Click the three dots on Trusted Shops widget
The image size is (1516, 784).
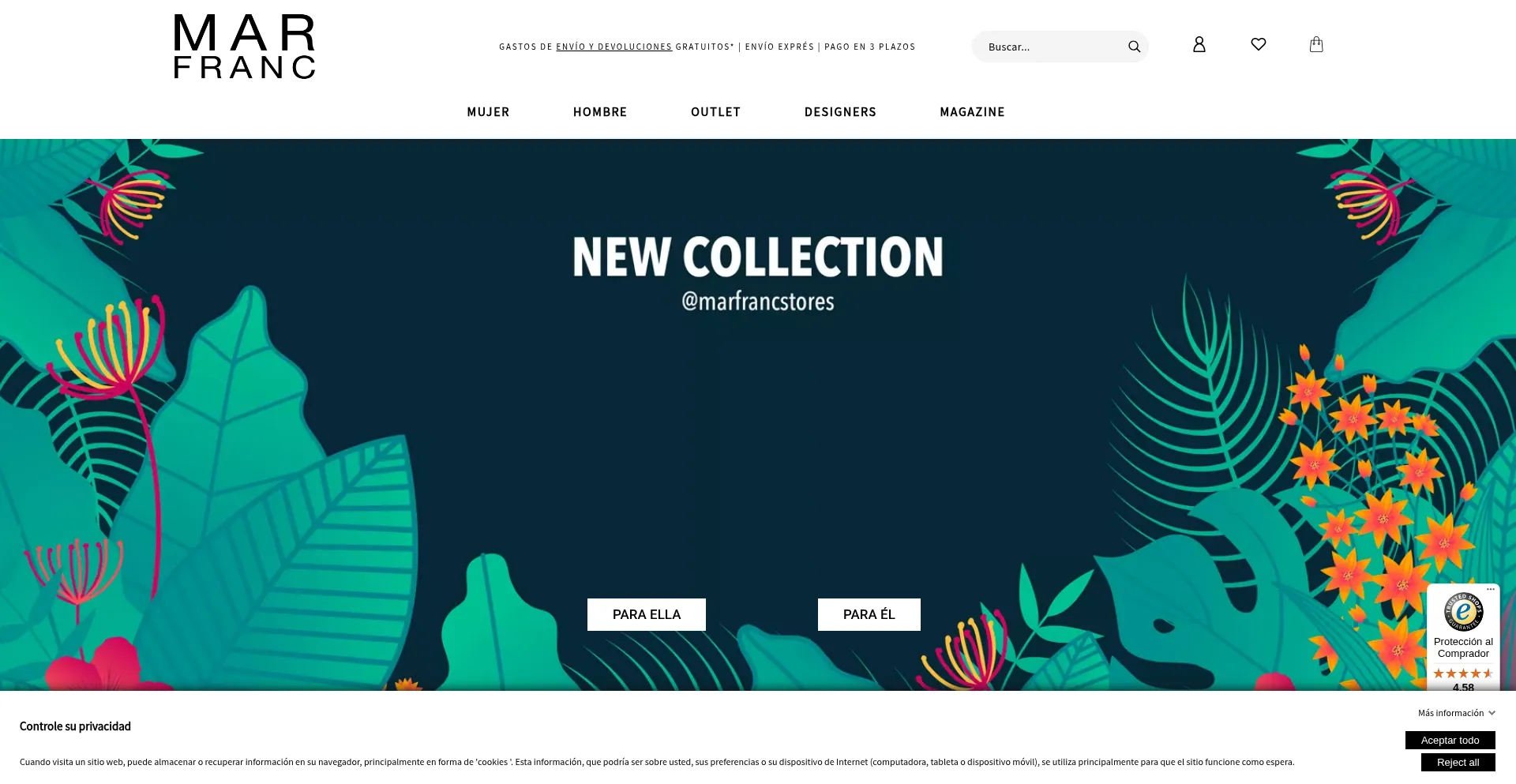pyautogui.click(x=1491, y=589)
